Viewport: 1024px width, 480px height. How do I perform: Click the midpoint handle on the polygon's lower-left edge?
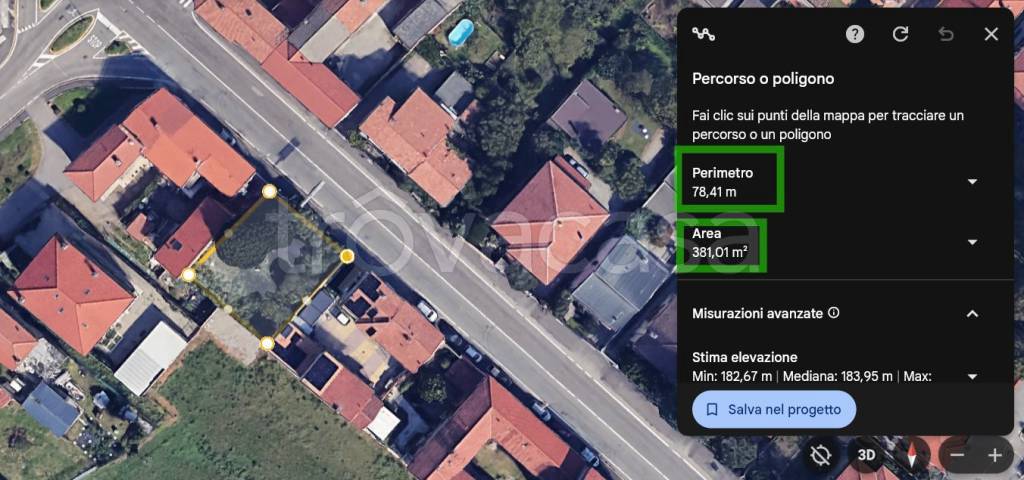coord(227,309)
